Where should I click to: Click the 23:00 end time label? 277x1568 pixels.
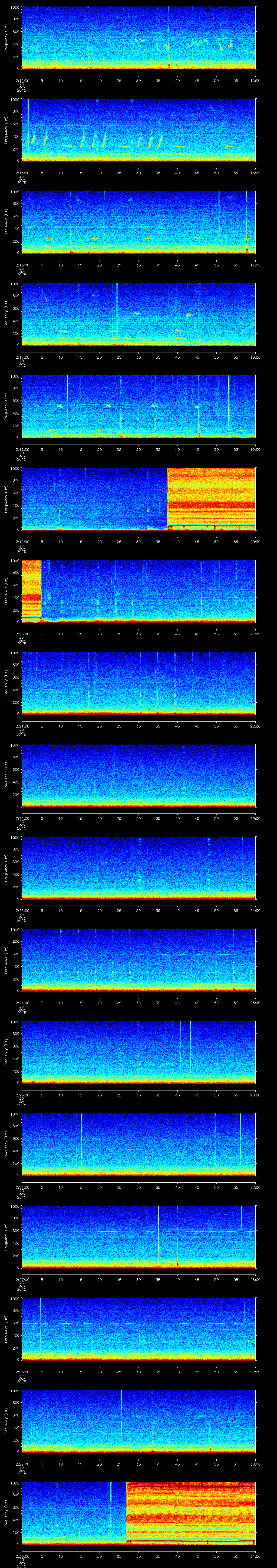256,818
